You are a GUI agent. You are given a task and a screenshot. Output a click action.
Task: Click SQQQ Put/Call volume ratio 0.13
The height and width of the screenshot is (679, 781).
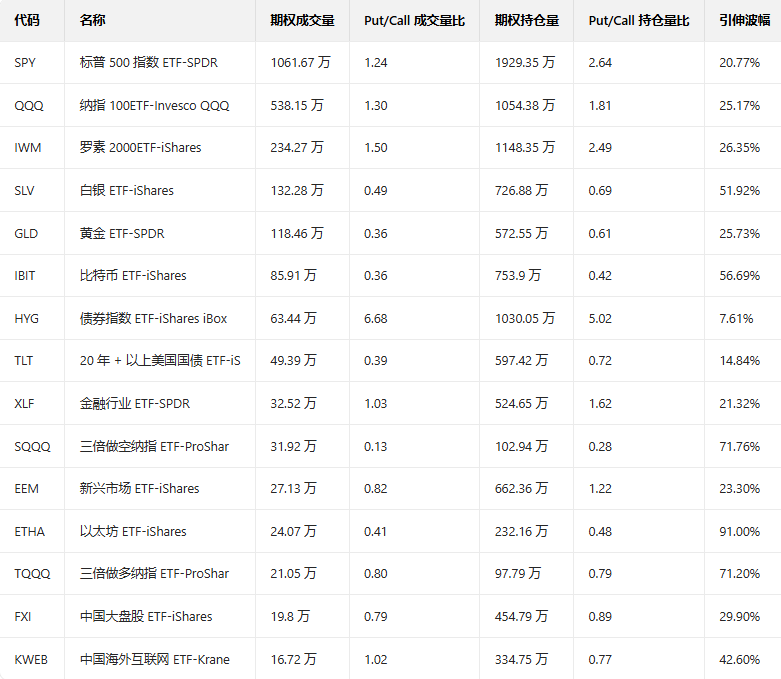click(376, 447)
